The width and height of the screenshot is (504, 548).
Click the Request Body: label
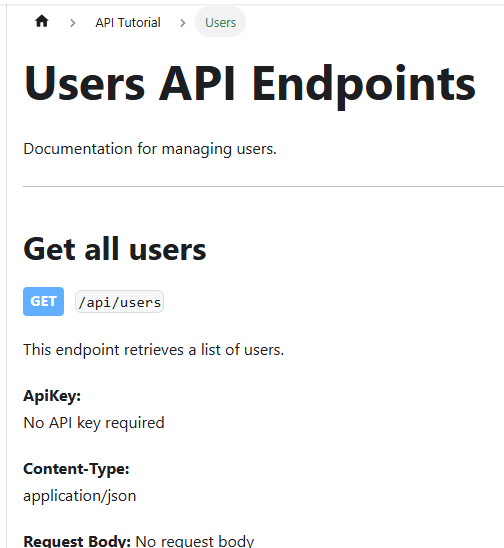pyautogui.click(x=77, y=541)
